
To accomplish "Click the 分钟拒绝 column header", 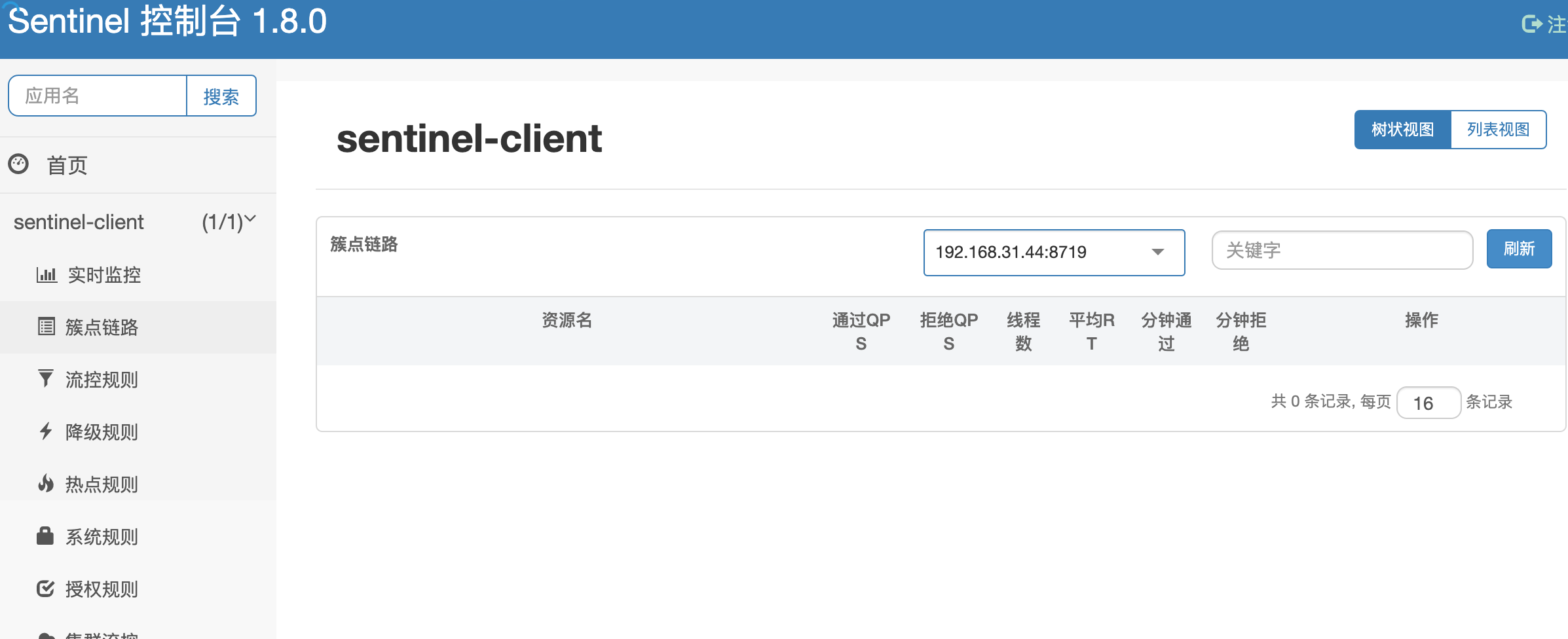I will 1241,331.
